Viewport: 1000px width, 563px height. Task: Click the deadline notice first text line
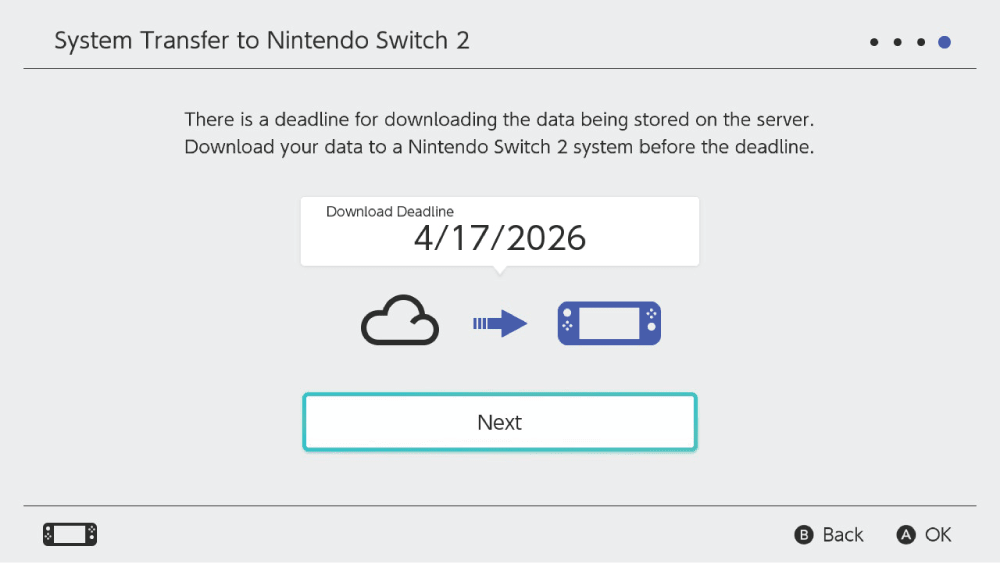pos(500,120)
